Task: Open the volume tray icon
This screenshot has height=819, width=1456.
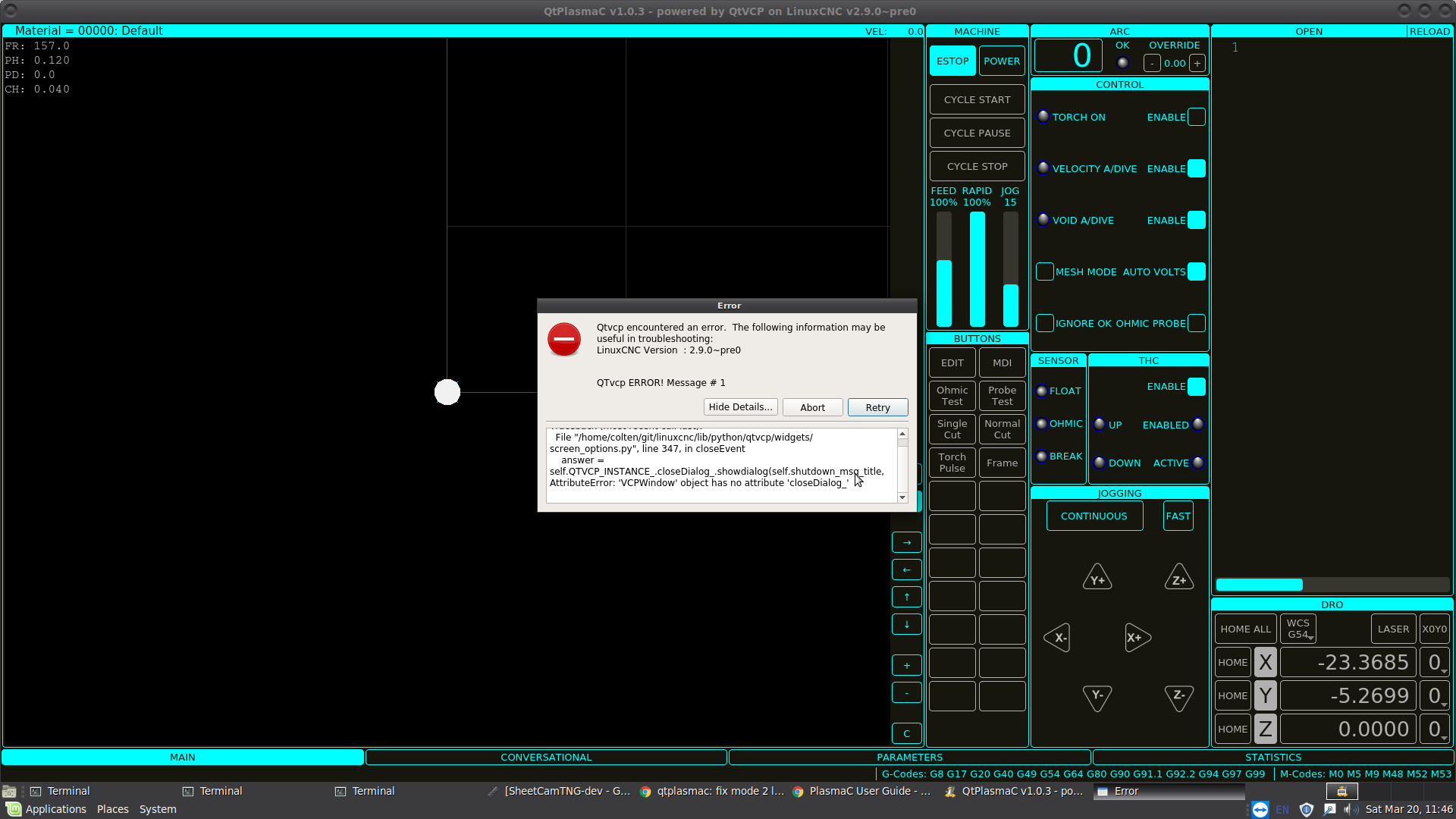Action: pyautogui.click(x=1350, y=809)
